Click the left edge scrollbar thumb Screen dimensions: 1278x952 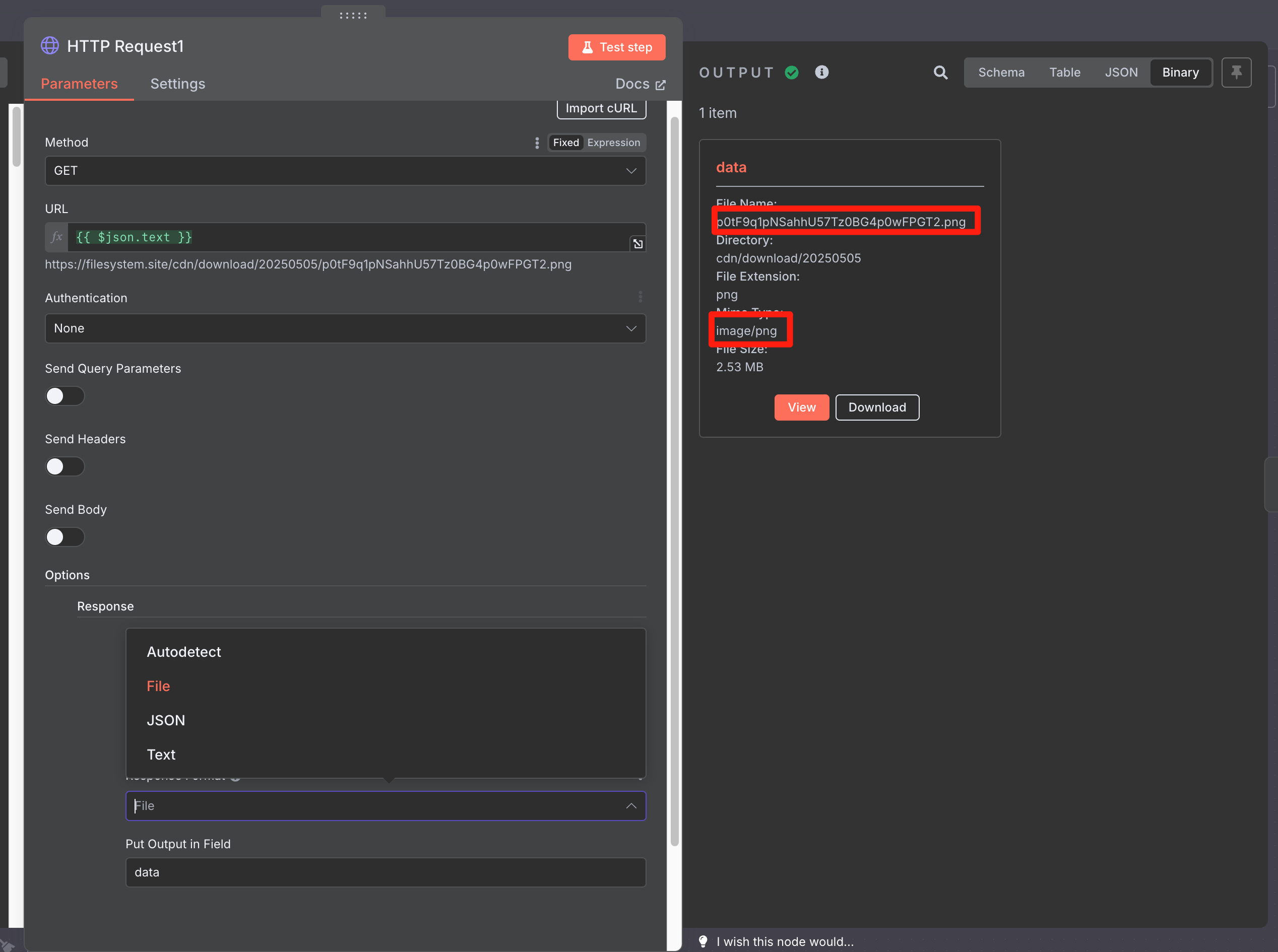[16, 137]
